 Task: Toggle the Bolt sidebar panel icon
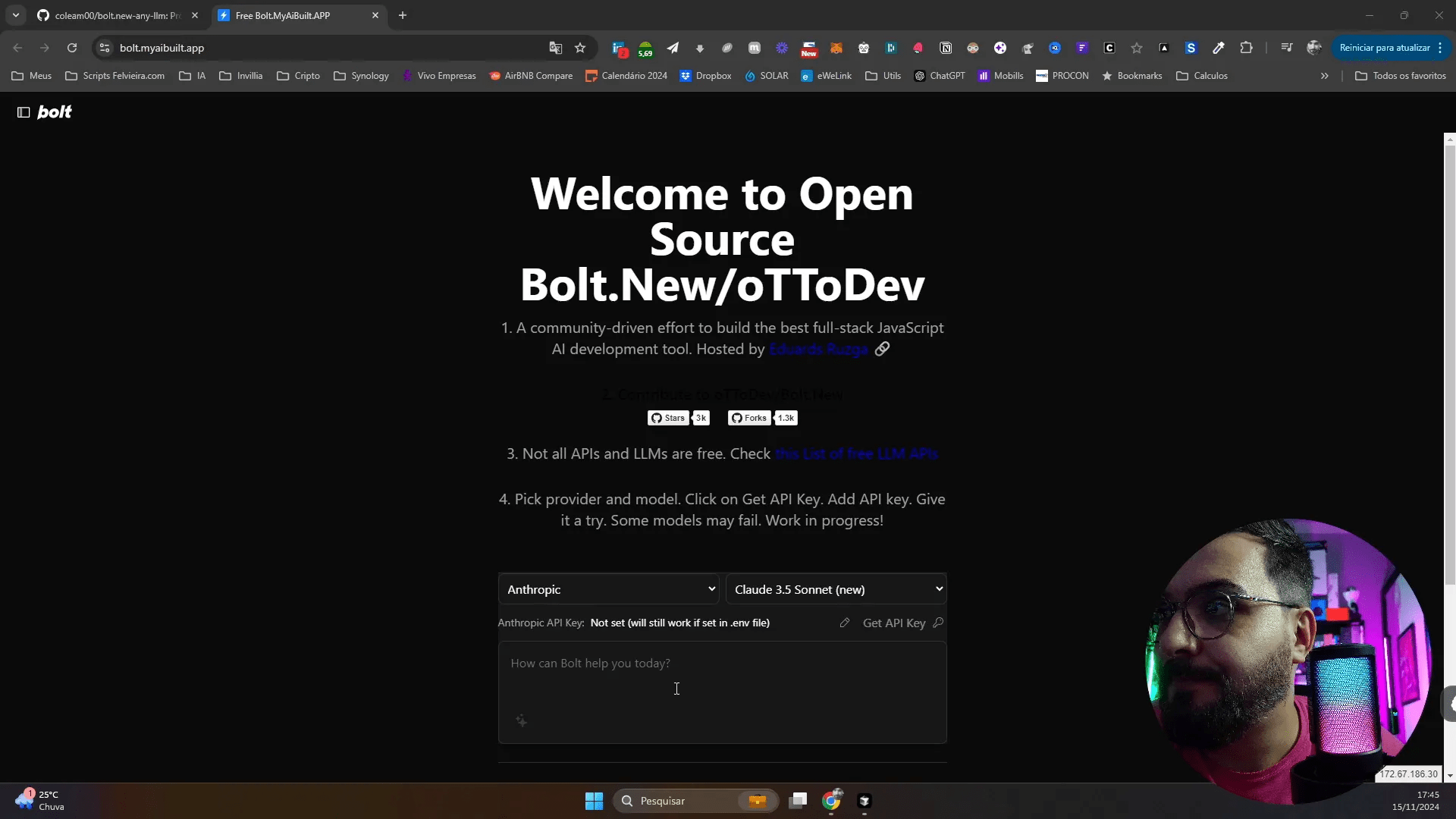pyautogui.click(x=24, y=112)
